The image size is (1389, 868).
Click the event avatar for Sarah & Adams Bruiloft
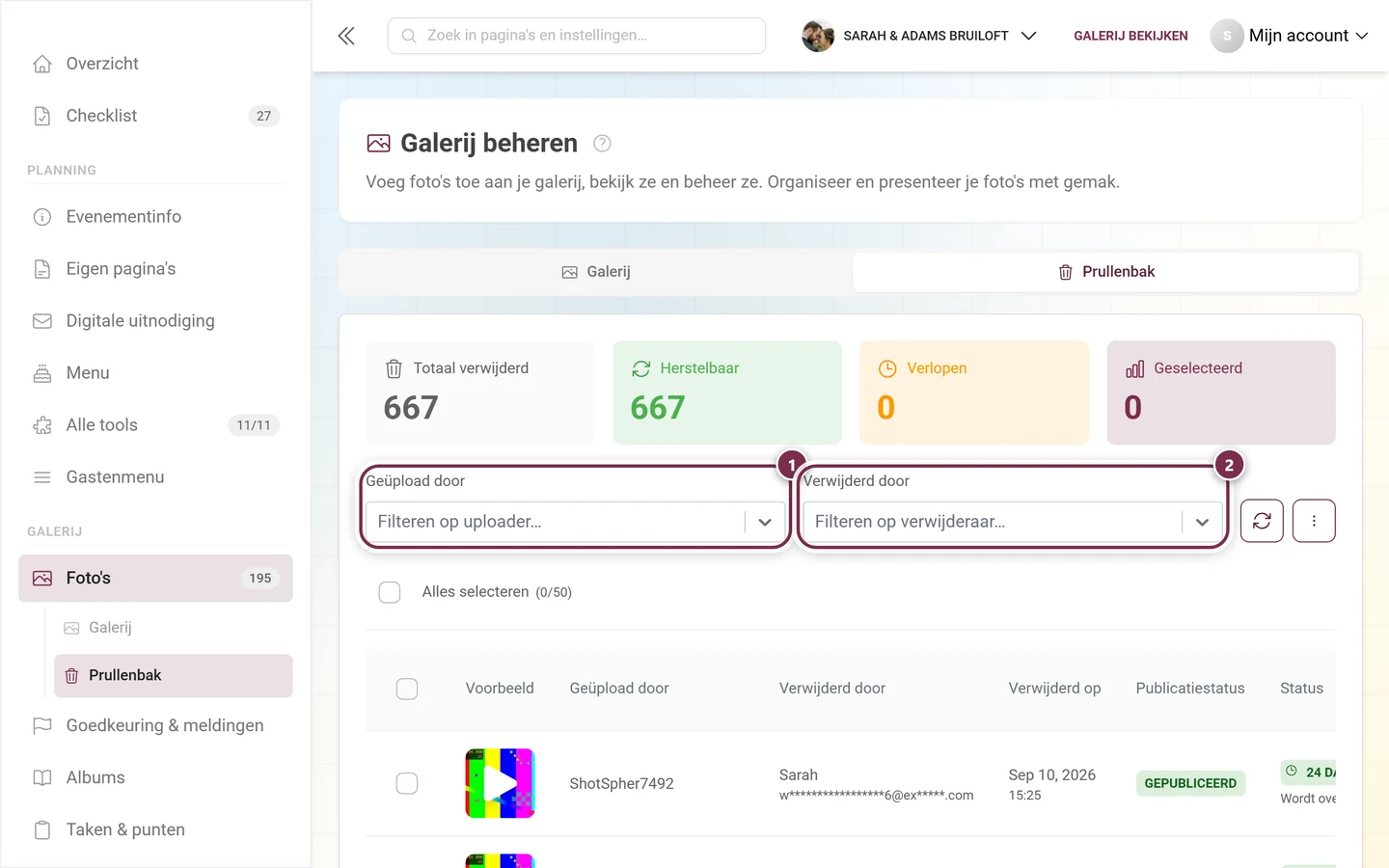coord(818,36)
